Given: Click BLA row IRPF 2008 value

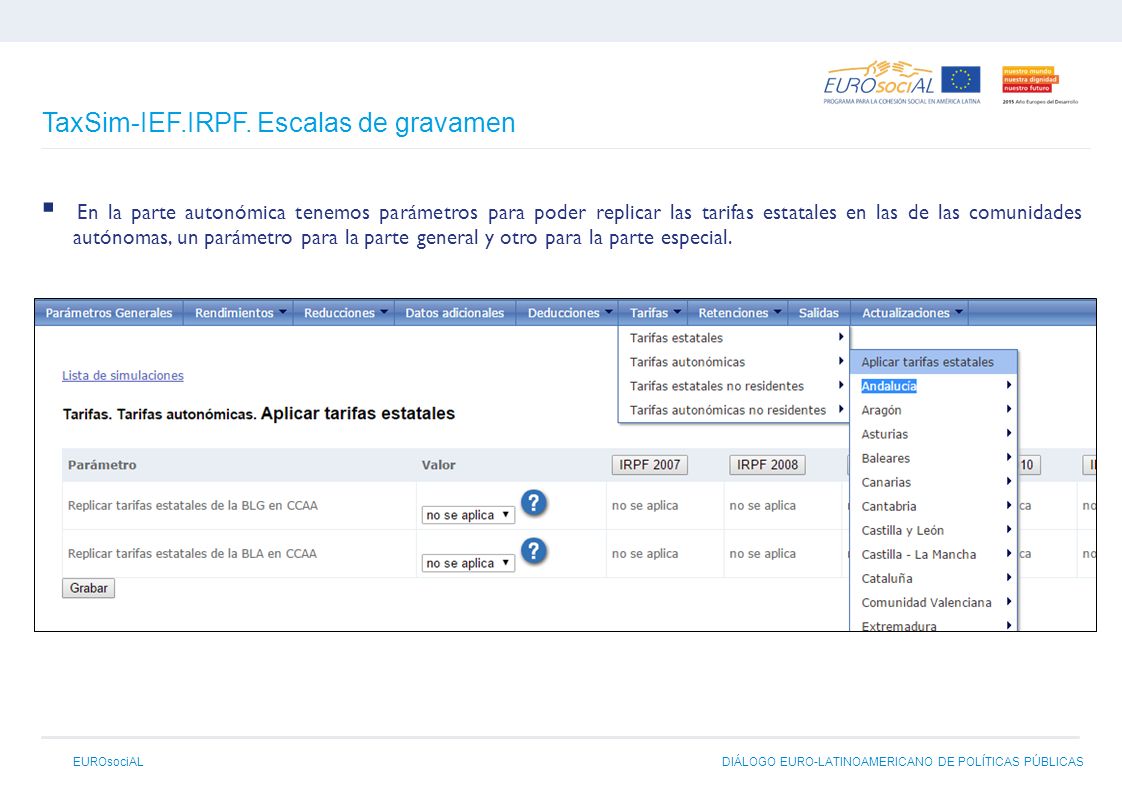Looking at the screenshot, I should tap(763, 553).
